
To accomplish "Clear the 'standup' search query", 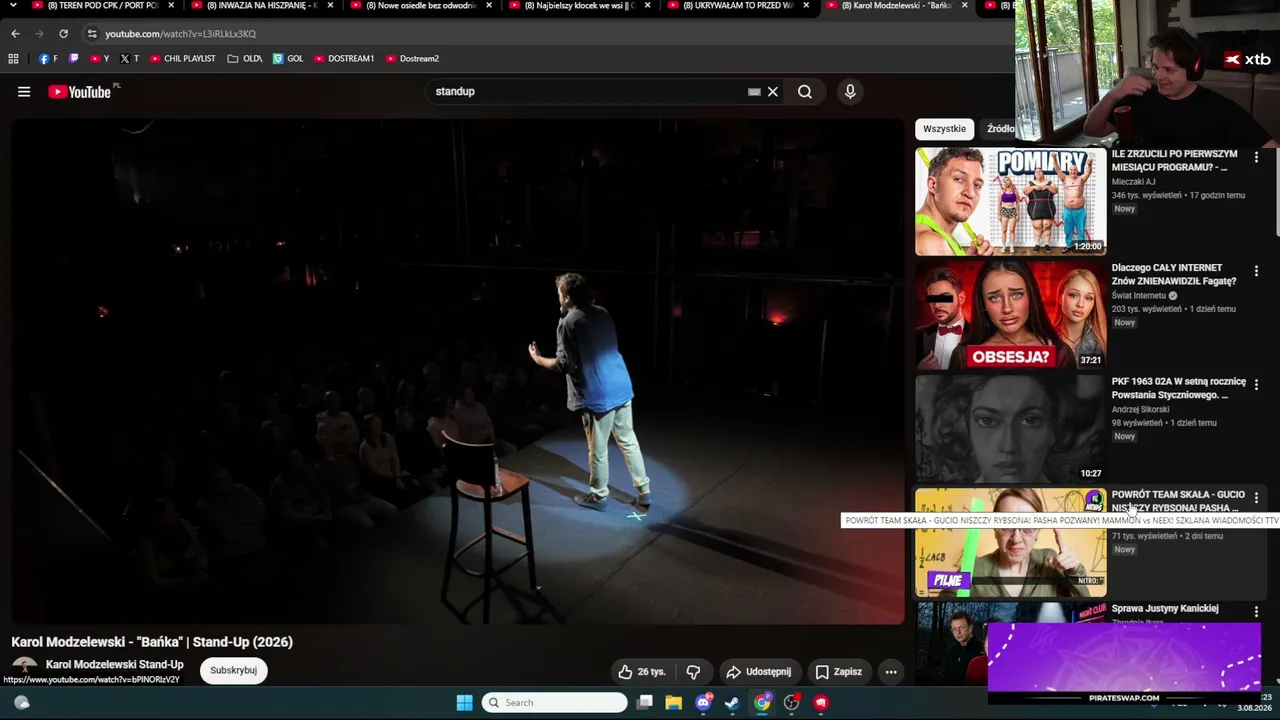I will click(x=773, y=92).
